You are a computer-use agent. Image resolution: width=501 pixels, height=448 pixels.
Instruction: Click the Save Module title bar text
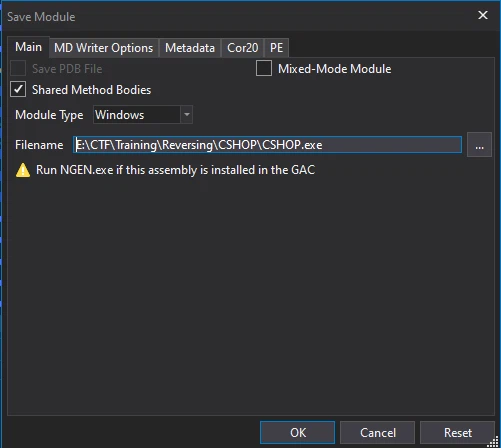point(41,17)
